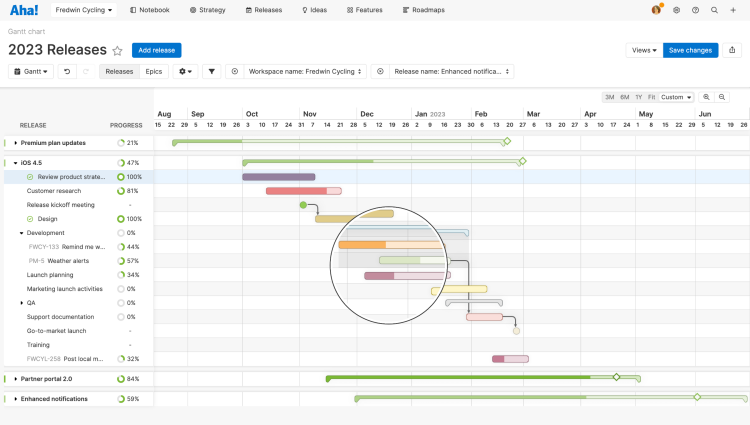This screenshot has height=425, width=750.
Task: Open the Custom timeframe dropdown
Action: tap(676, 97)
